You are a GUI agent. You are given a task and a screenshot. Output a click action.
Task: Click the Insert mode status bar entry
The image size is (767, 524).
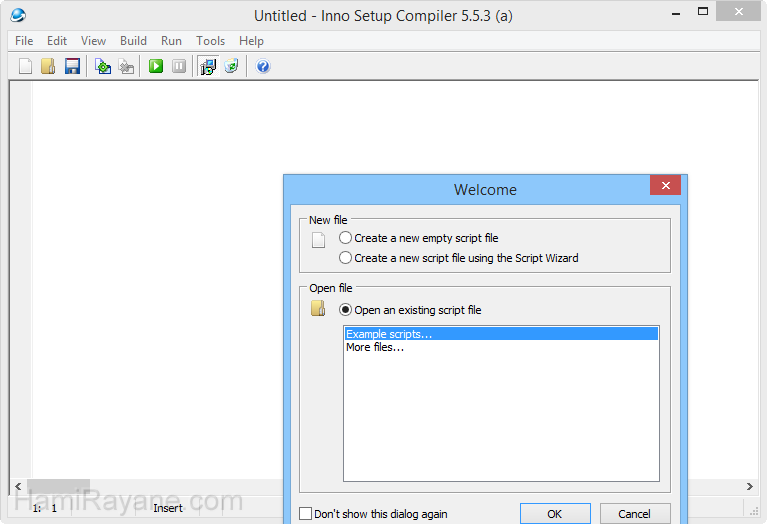[168, 508]
